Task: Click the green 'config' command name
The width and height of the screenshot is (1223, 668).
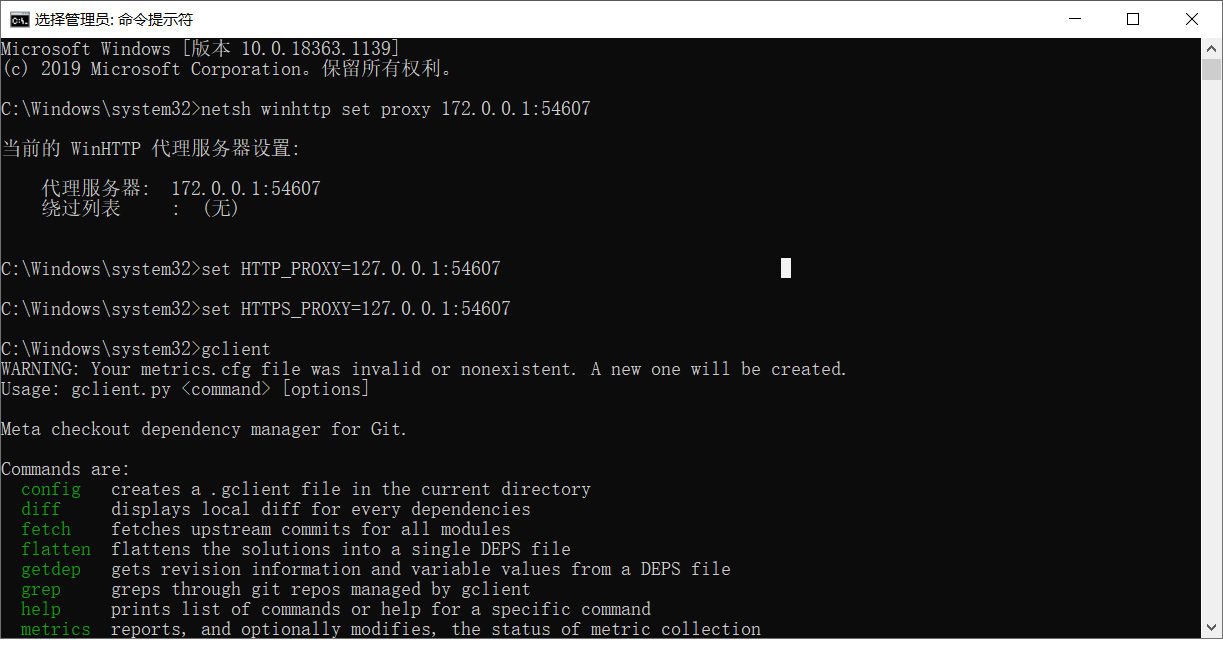Action: pos(51,489)
